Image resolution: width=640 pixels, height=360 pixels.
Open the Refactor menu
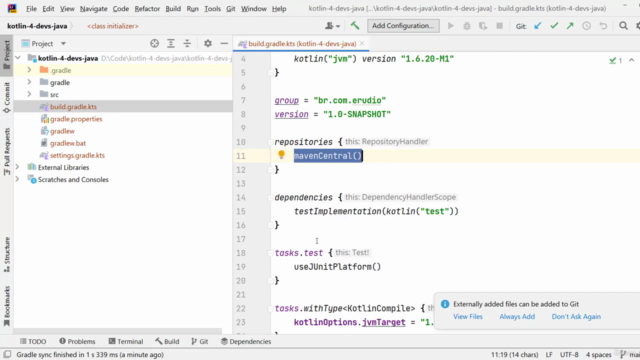point(147,9)
